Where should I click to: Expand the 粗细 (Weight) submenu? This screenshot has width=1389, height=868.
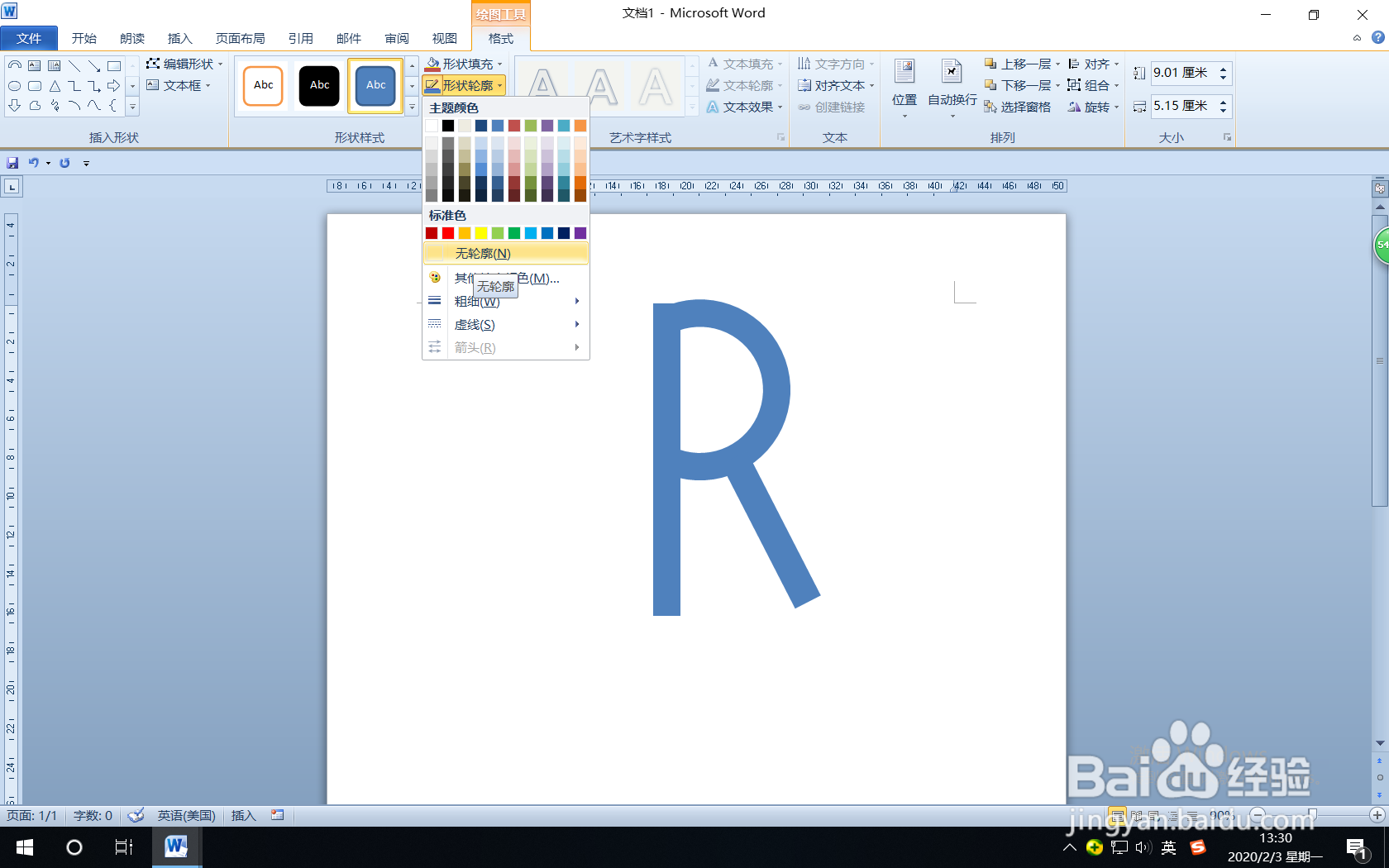477,302
